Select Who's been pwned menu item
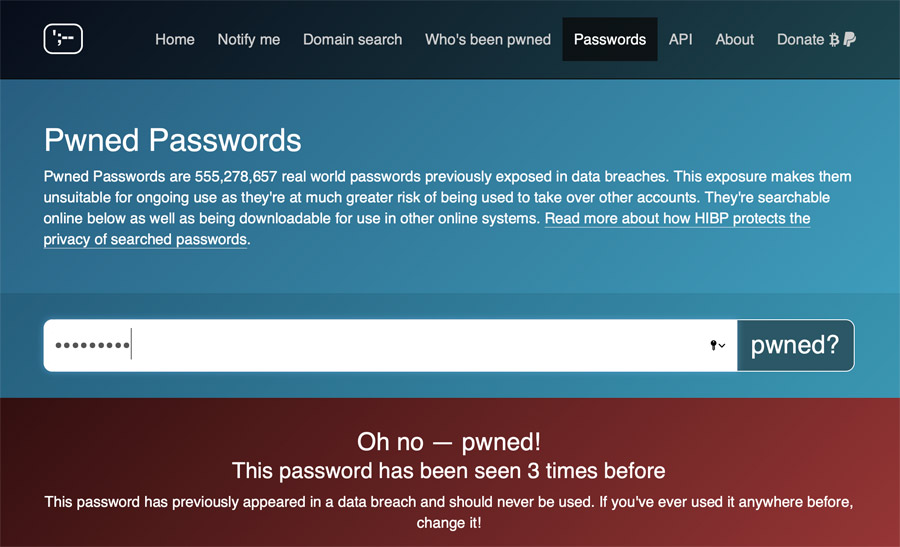Image resolution: width=900 pixels, height=547 pixels. [x=488, y=39]
